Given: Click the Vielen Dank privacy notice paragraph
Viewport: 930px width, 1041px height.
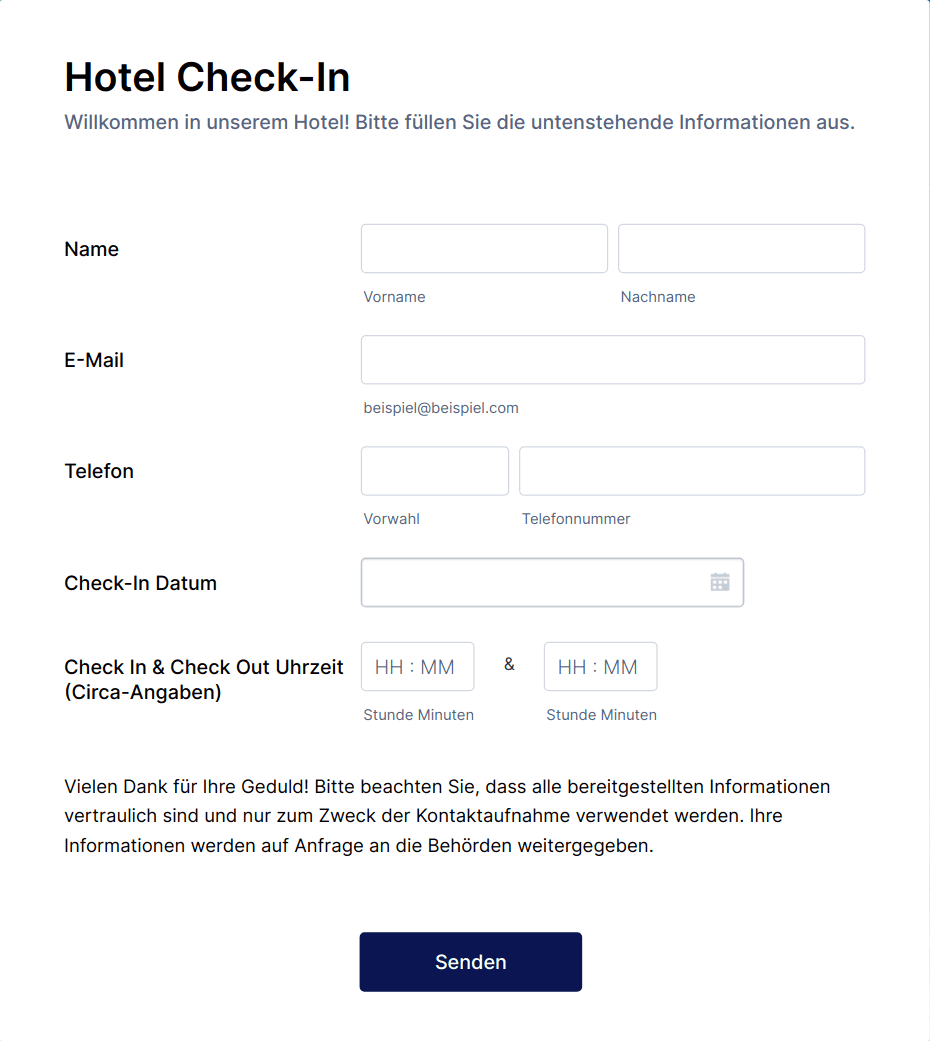Looking at the screenshot, I should pos(447,816).
